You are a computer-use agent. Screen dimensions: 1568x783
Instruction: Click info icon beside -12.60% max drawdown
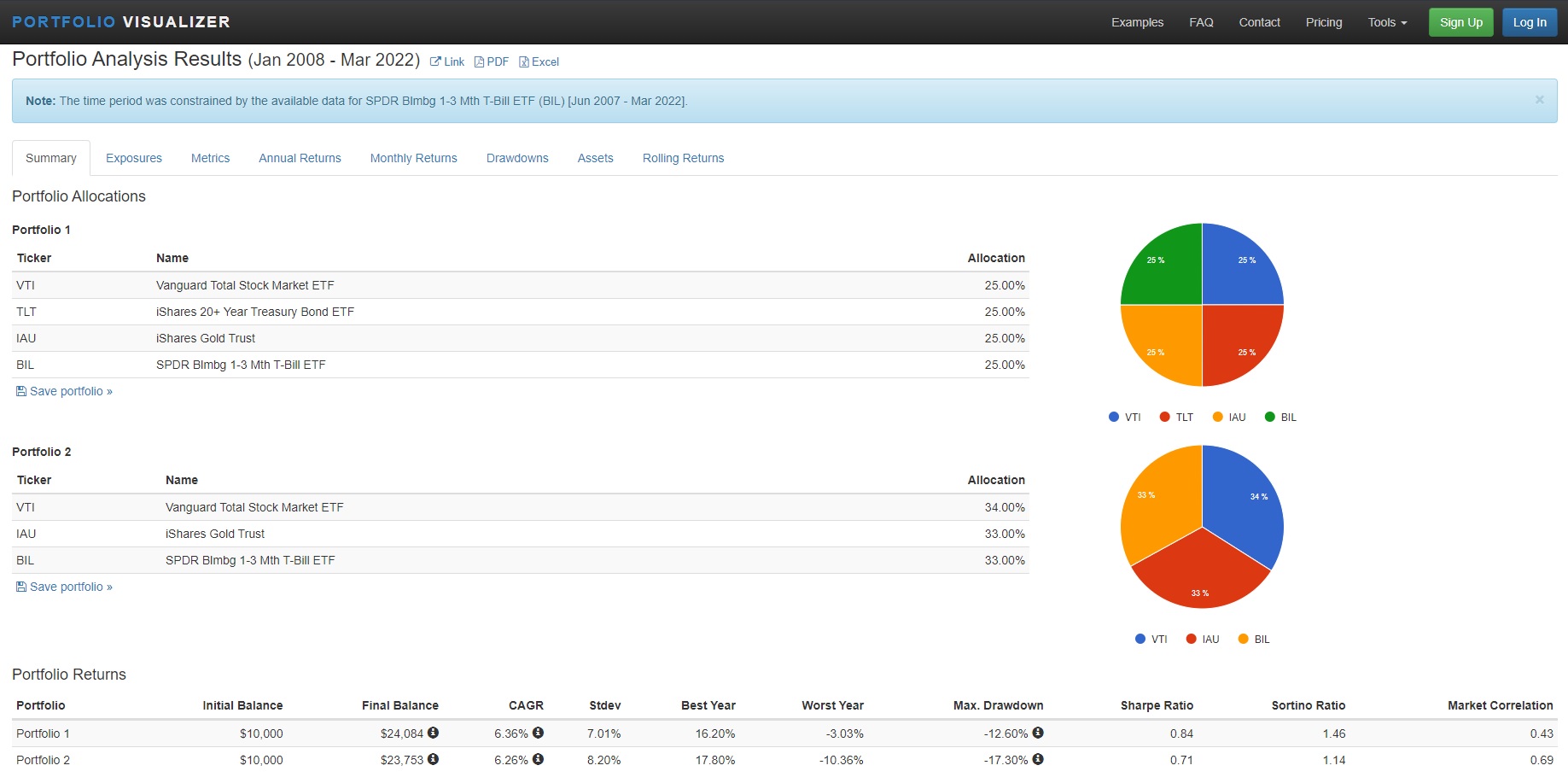pyautogui.click(x=1038, y=733)
